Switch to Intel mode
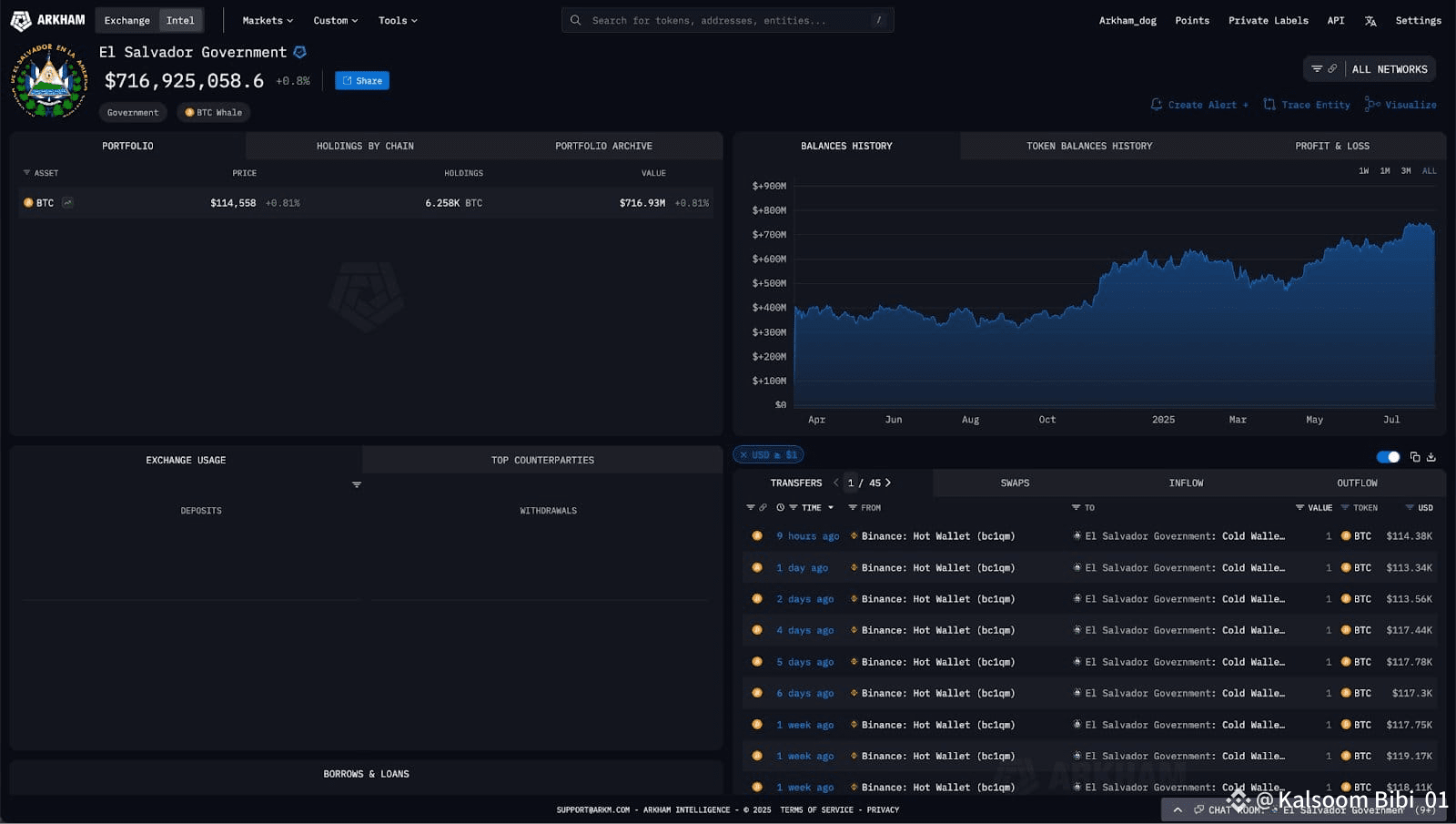Viewport: 1456px width, 824px height. coord(180,20)
